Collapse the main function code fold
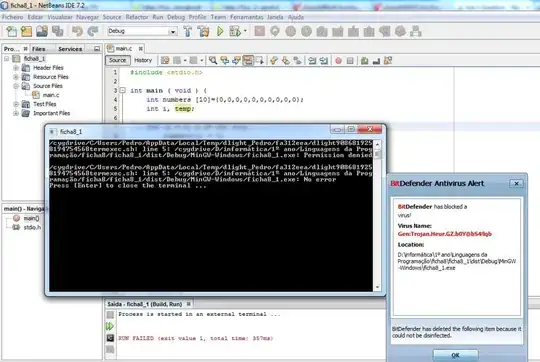The height and width of the screenshot is (362, 540). coord(123,91)
